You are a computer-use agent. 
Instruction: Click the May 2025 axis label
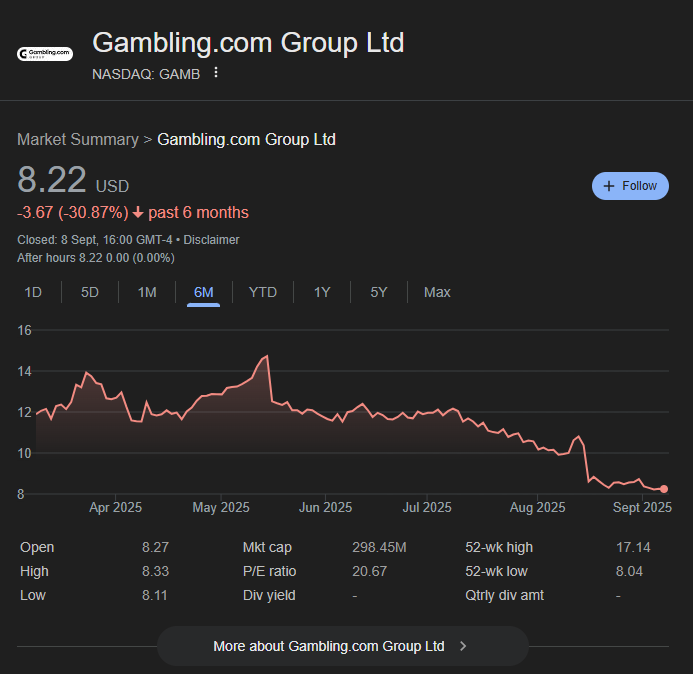click(x=221, y=507)
